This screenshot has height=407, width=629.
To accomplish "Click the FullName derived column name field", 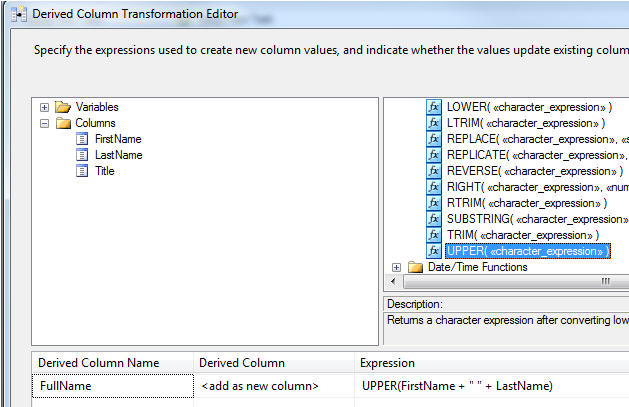I will [112, 386].
